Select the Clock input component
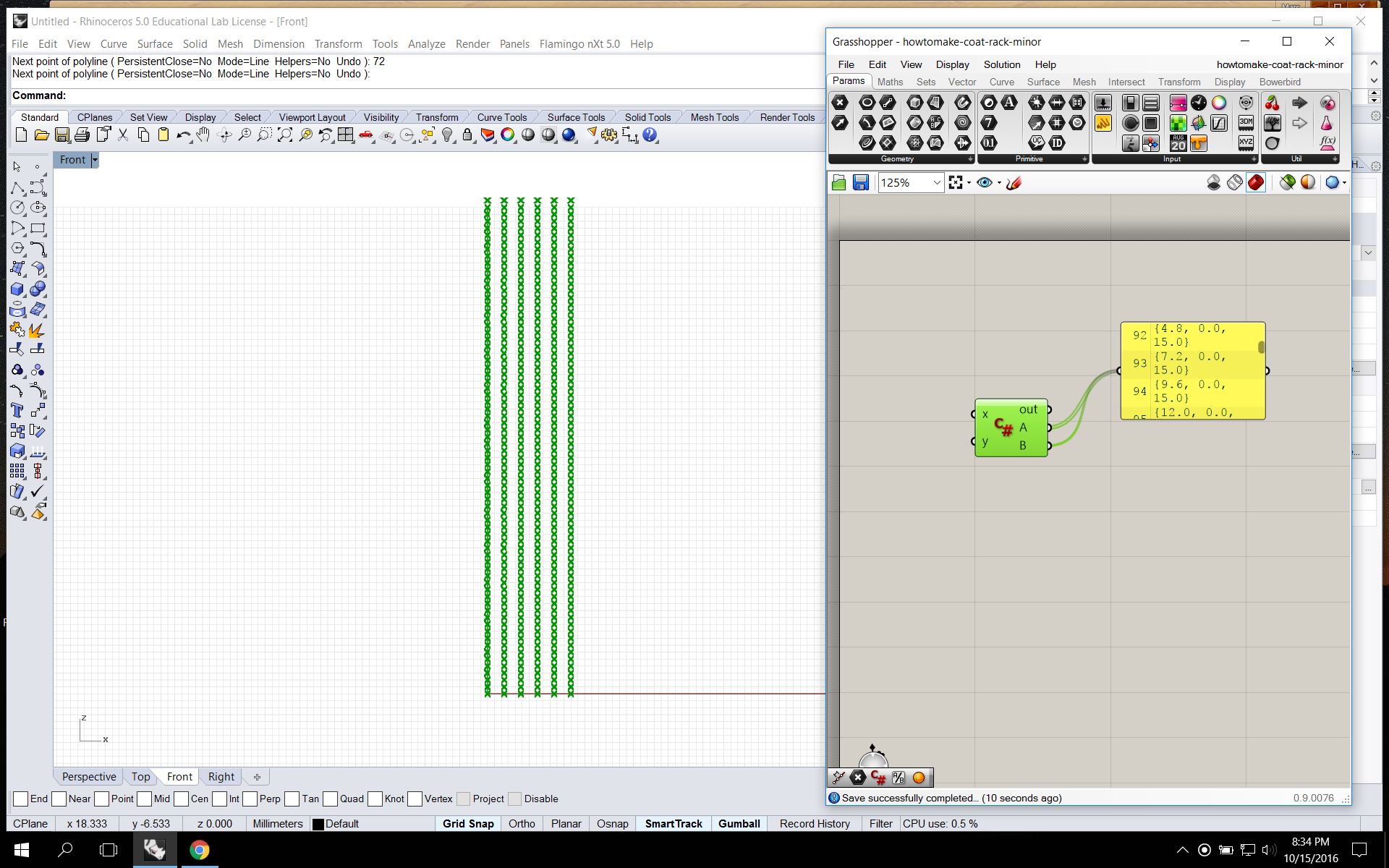Viewport: 1389px width, 868px height. point(1198,103)
